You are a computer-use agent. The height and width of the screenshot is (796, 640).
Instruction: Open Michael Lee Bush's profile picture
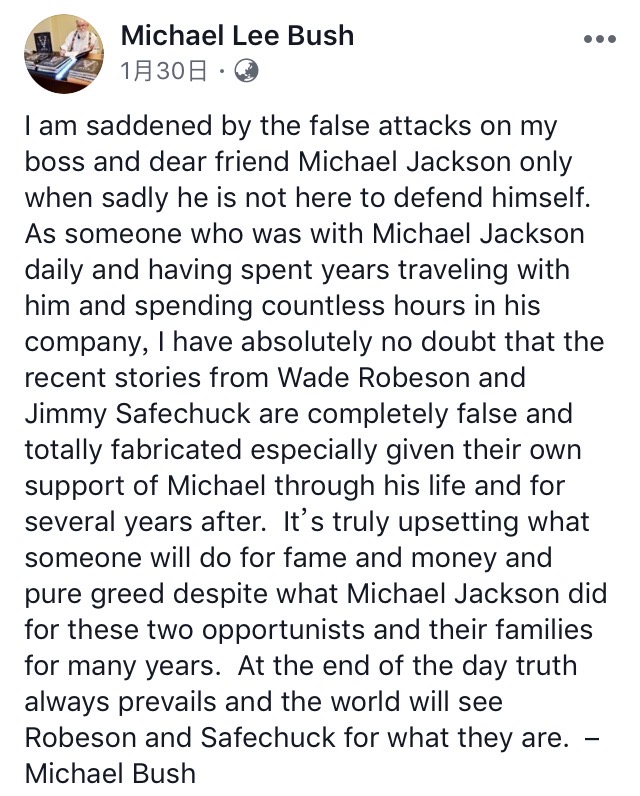pos(63,54)
